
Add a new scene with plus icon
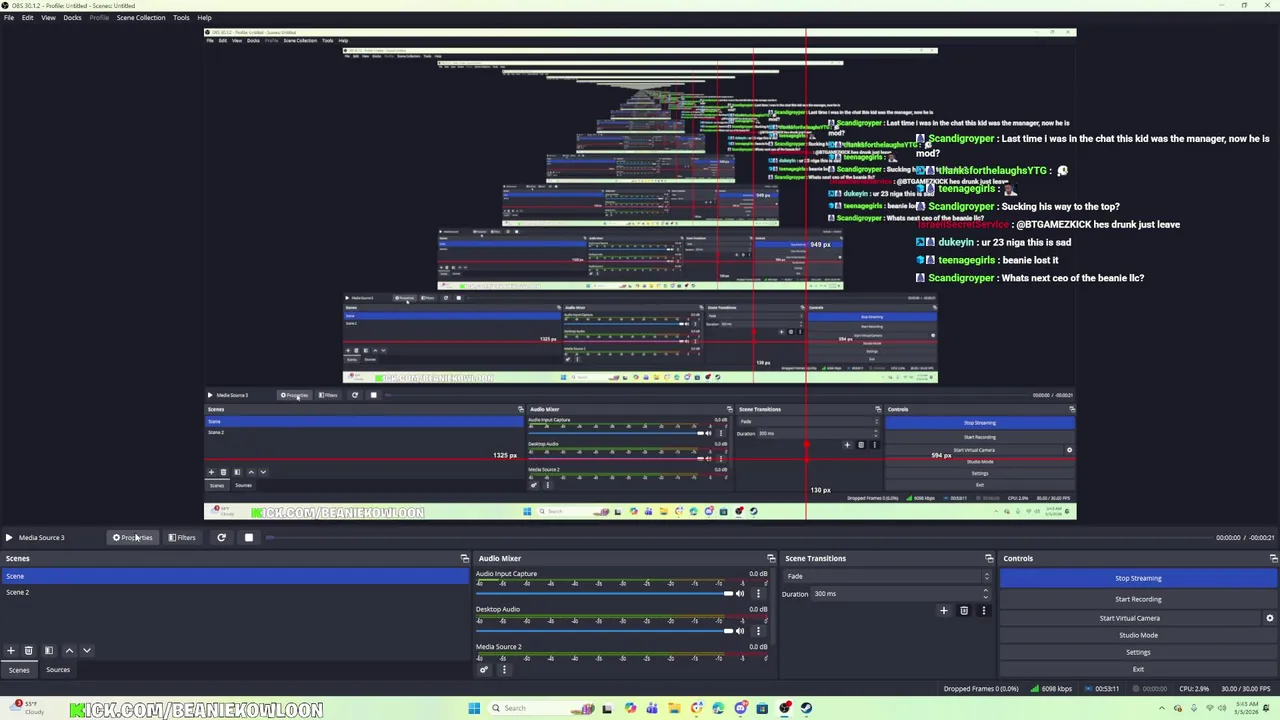[x=11, y=651]
